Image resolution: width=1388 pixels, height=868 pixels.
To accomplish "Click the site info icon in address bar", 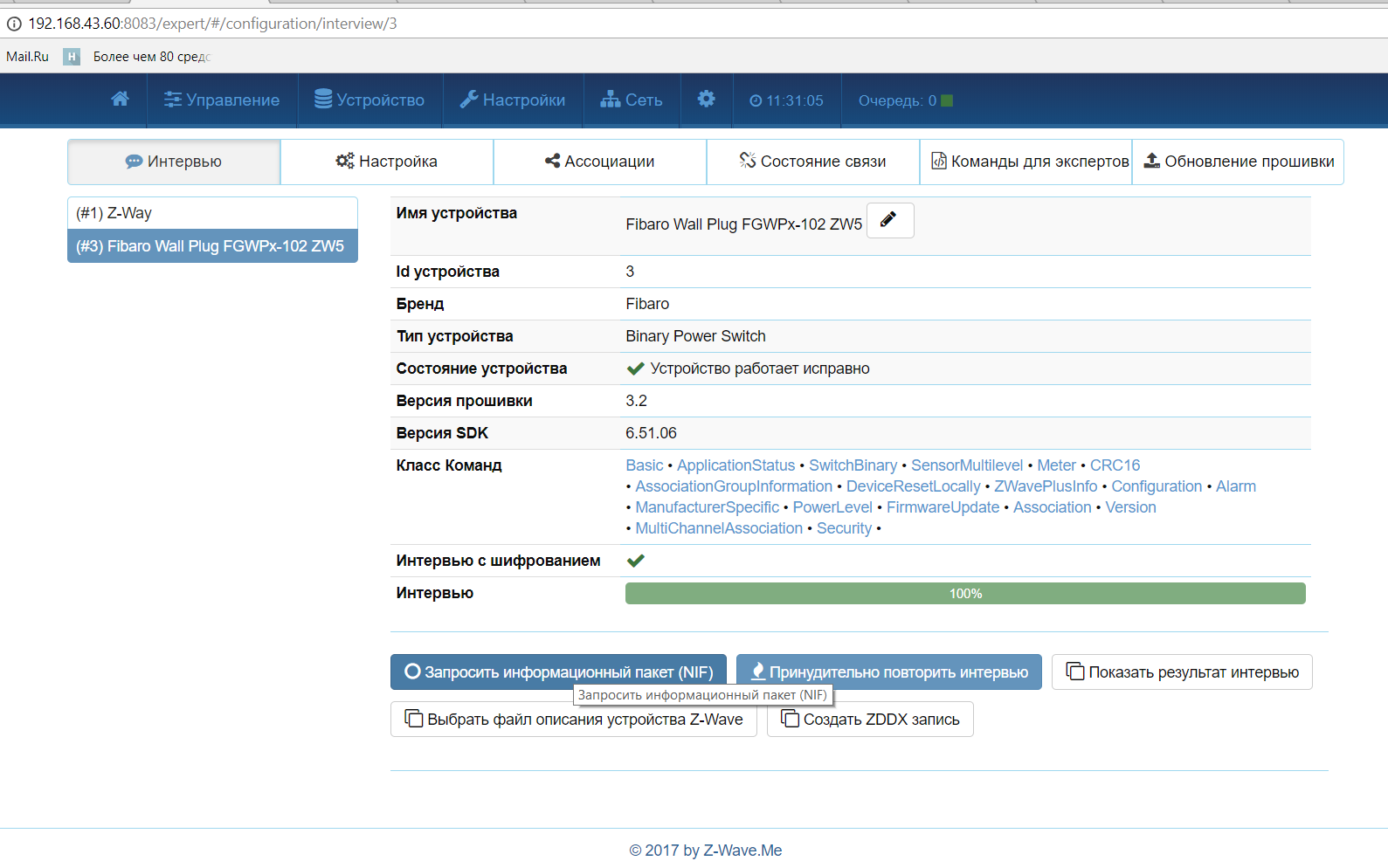I will (x=14, y=24).
